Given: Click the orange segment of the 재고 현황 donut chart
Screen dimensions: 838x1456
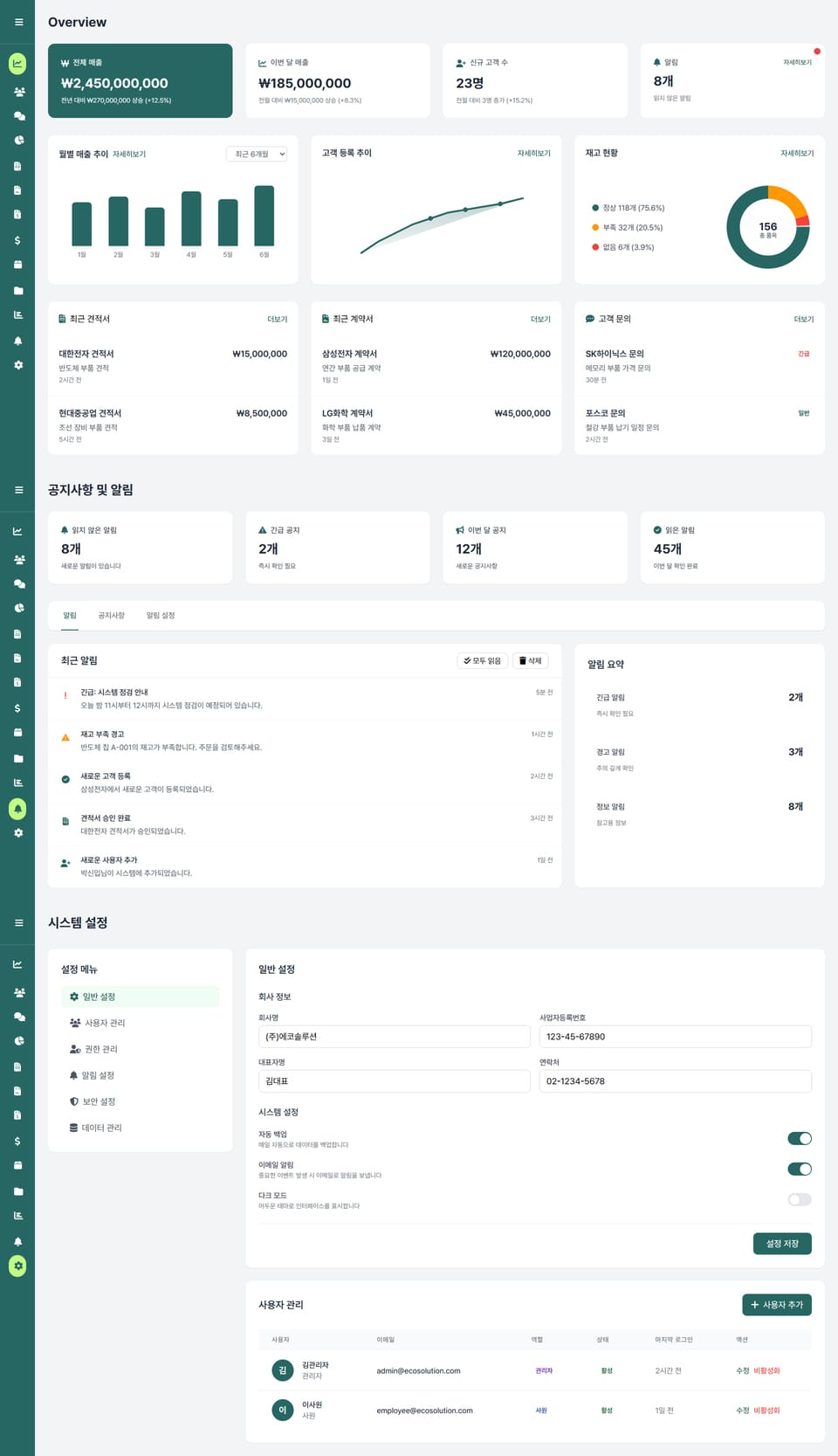Looking at the screenshot, I should (x=788, y=199).
